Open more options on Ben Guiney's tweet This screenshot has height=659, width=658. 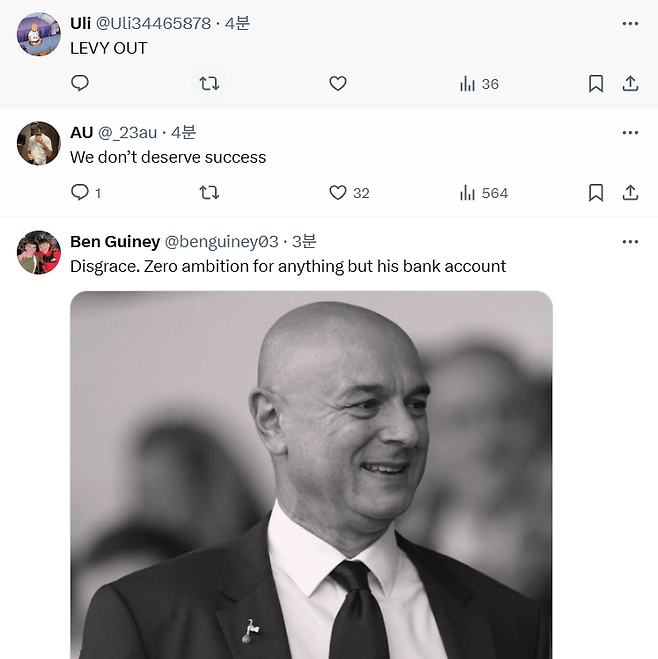click(x=630, y=241)
